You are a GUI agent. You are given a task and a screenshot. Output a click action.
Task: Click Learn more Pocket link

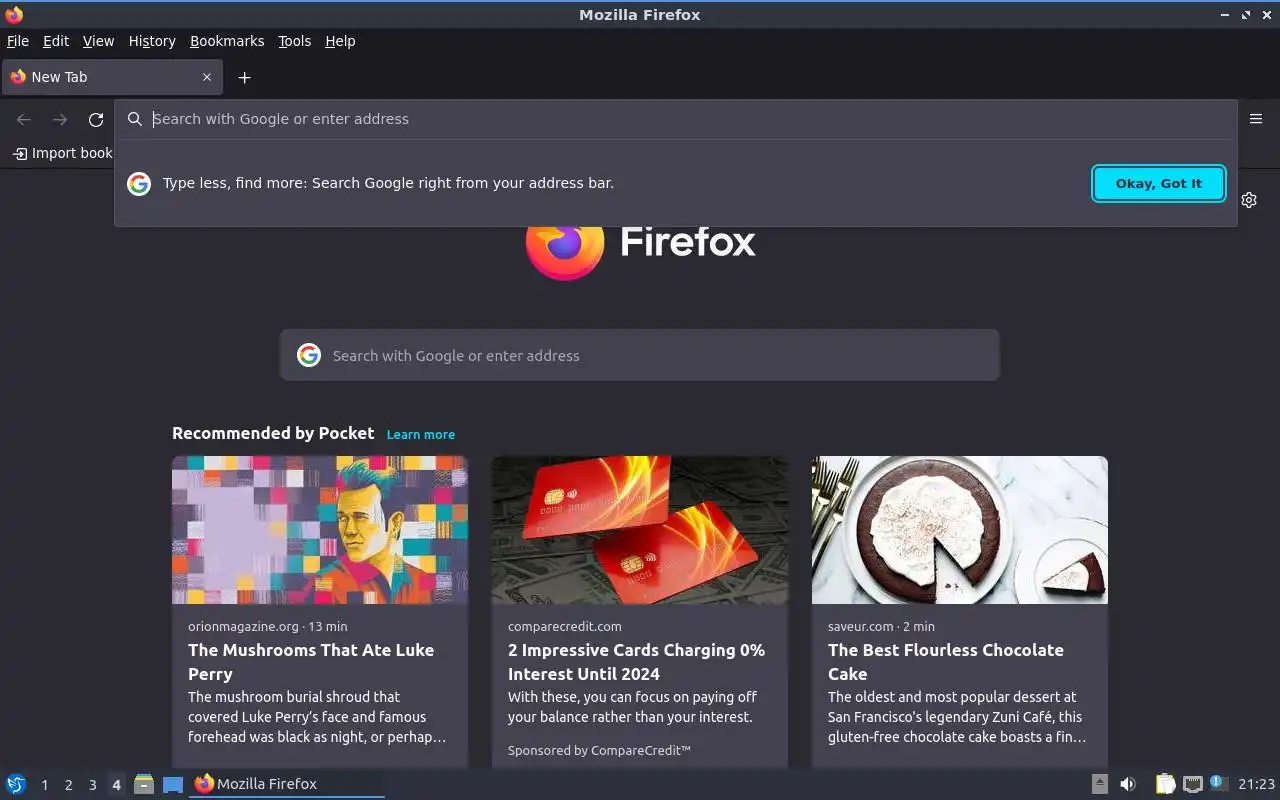(421, 434)
